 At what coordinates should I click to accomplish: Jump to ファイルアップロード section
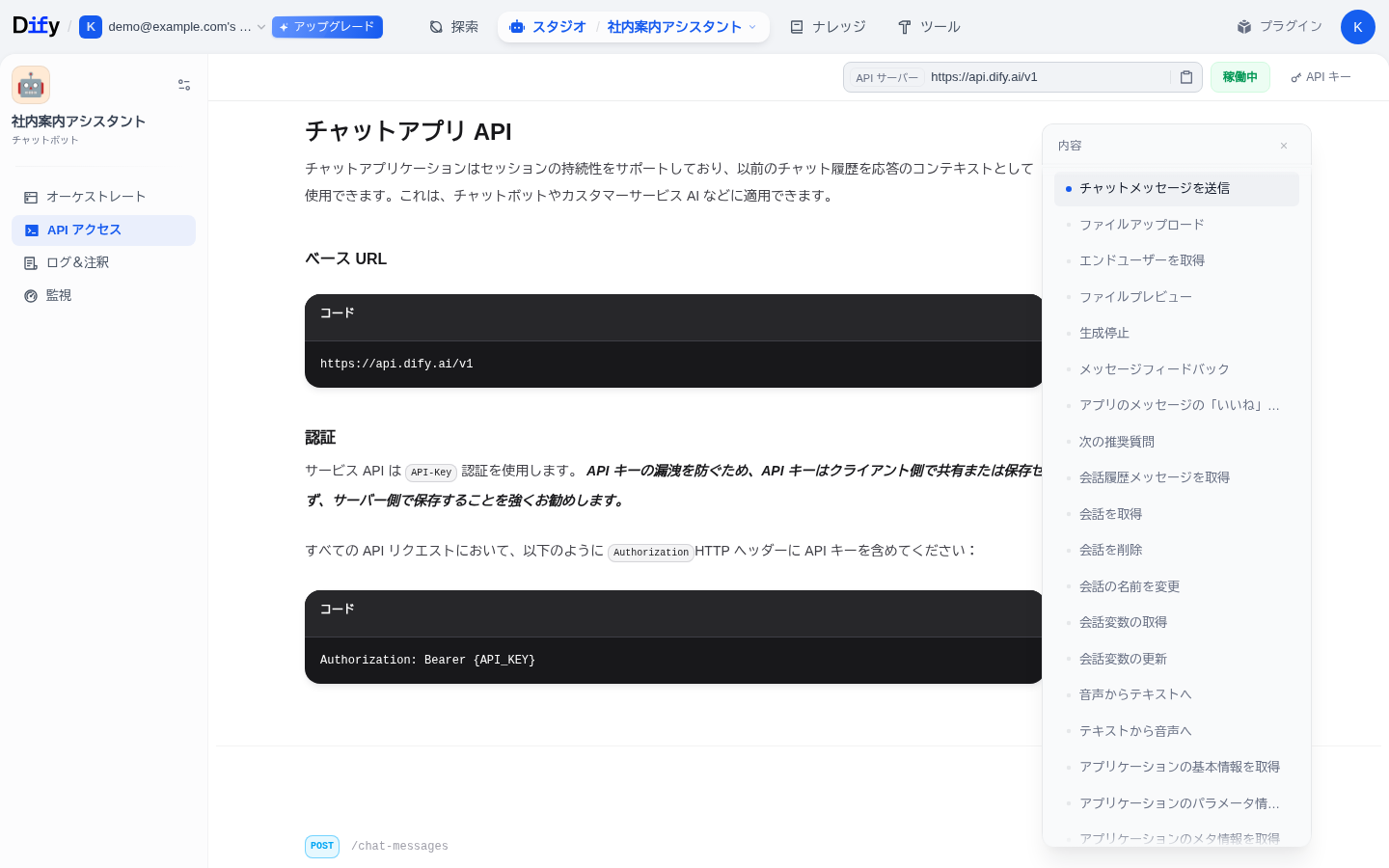point(1177,225)
